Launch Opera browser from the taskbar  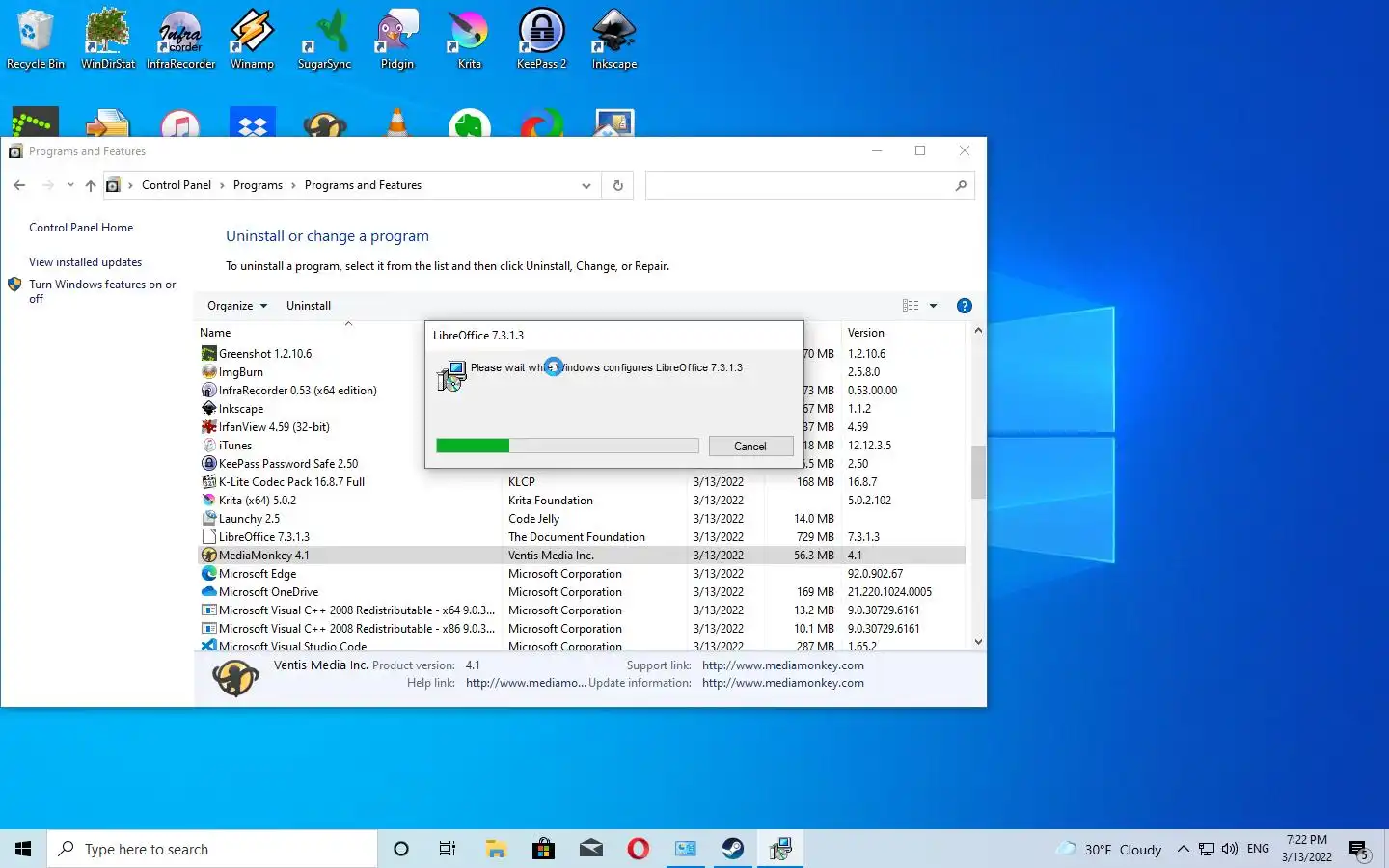pos(638,849)
